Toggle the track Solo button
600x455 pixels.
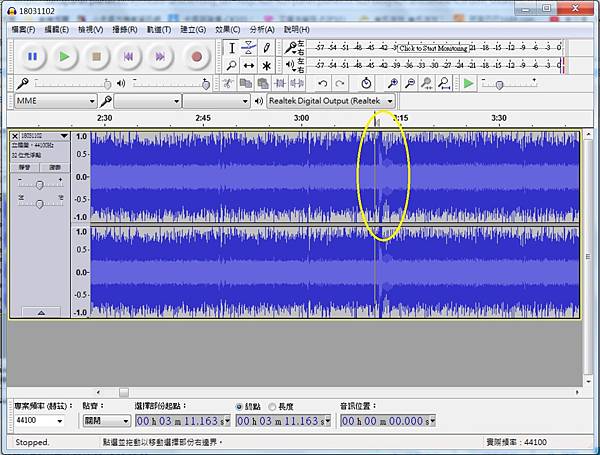pyautogui.click(x=55, y=167)
